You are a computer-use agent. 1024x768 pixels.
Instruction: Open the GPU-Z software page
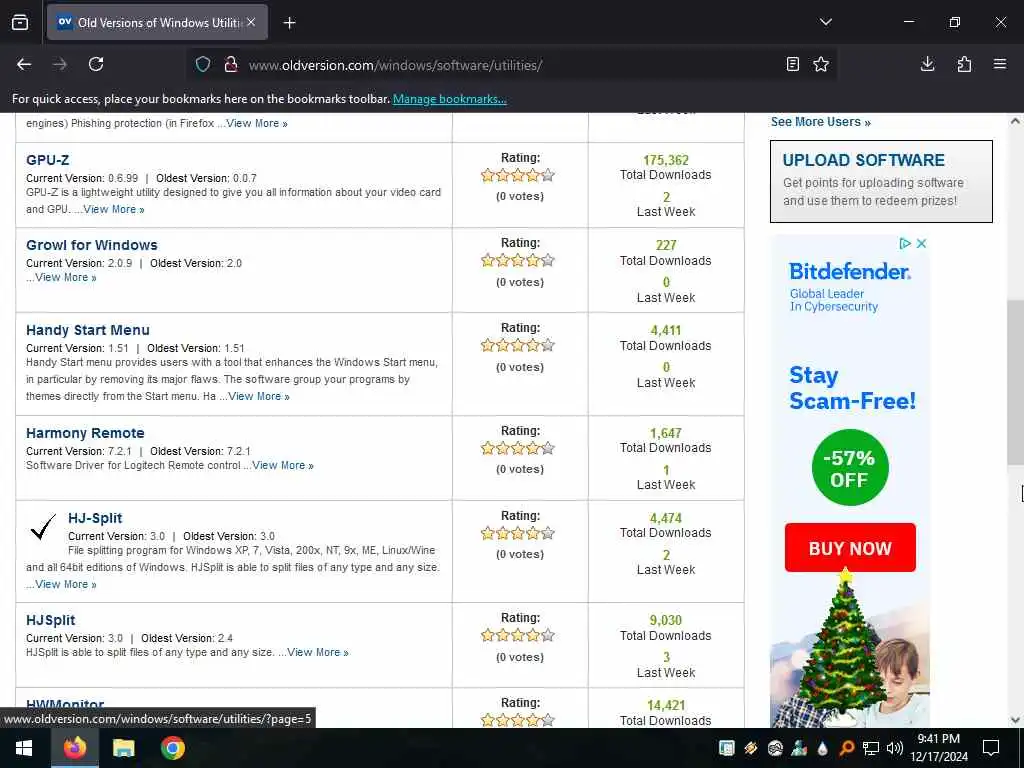pyautogui.click(x=48, y=160)
